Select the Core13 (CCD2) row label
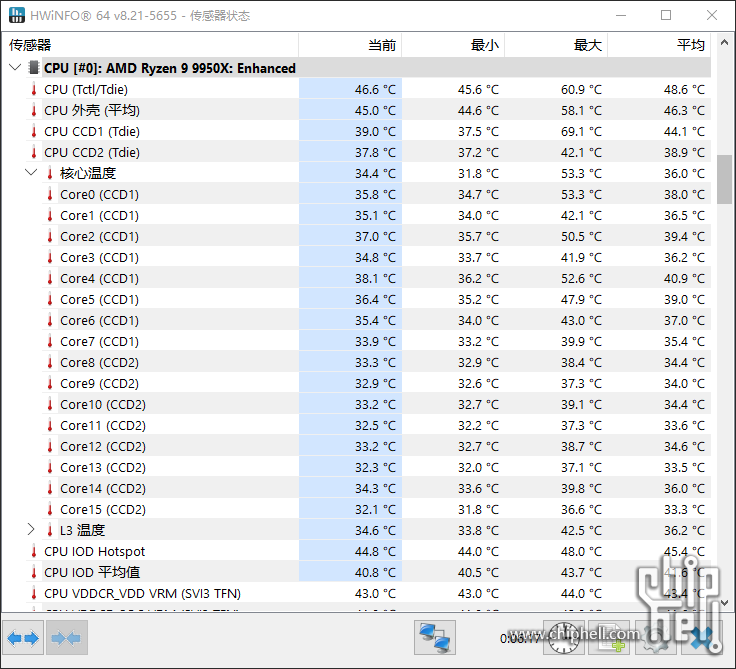736x669 pixels. coord(103,468)
